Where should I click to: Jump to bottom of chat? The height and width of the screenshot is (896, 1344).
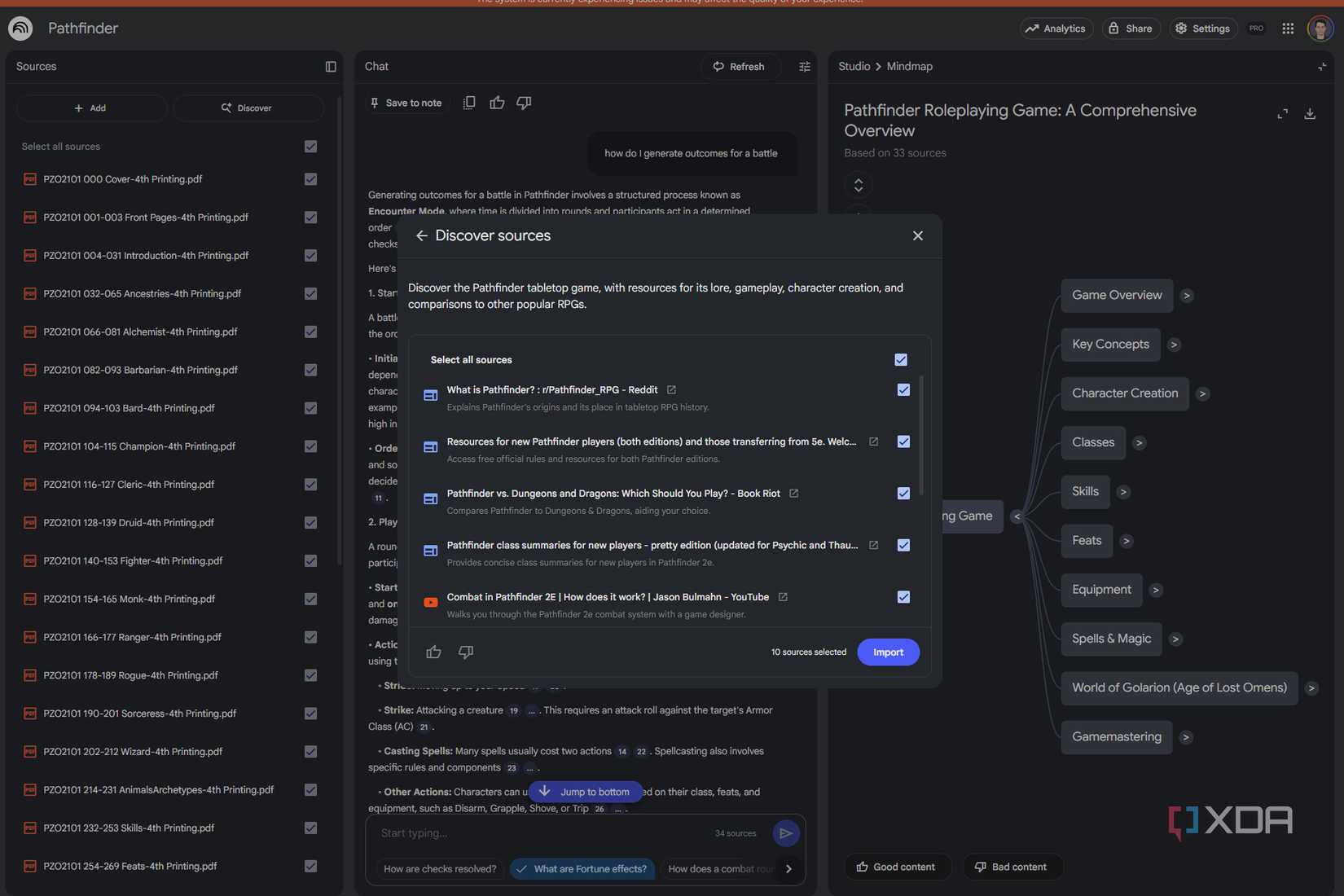(586, 792)
